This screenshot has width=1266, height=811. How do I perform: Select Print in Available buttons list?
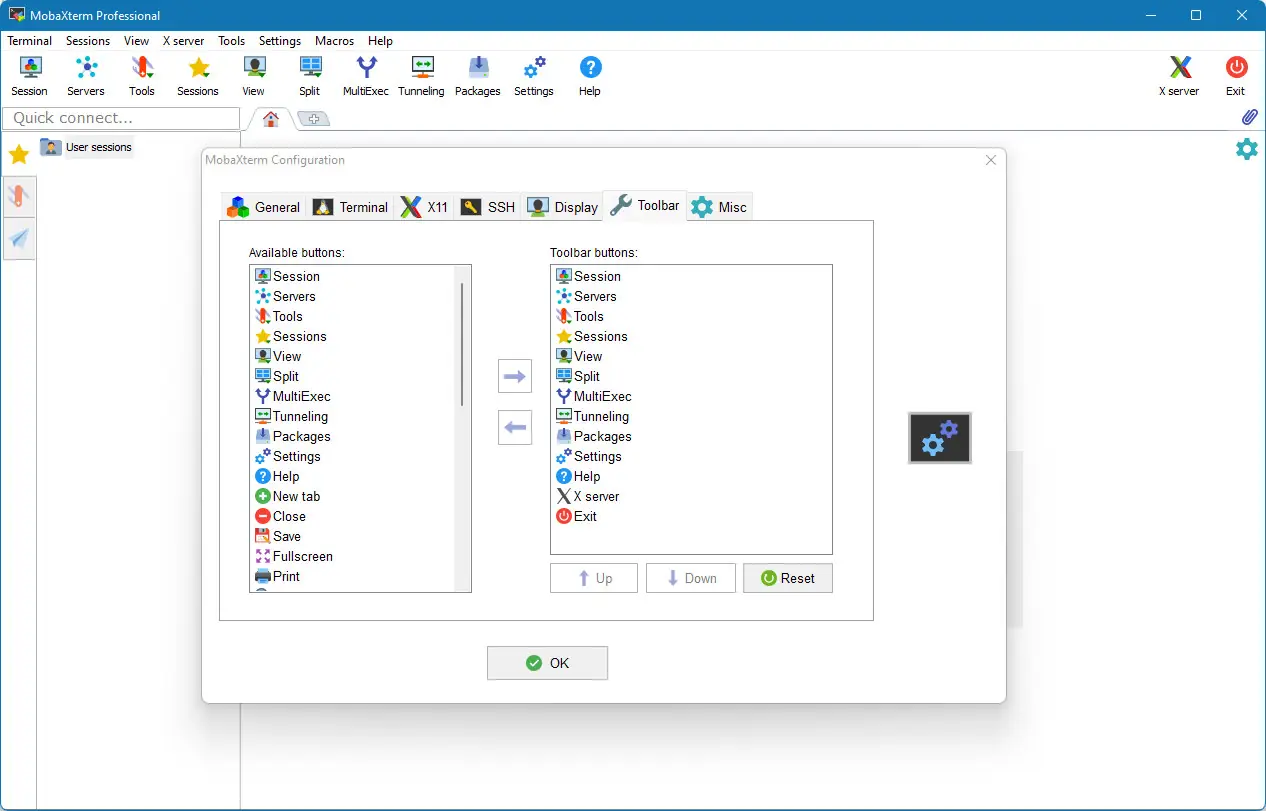click(x=277, y=576)
